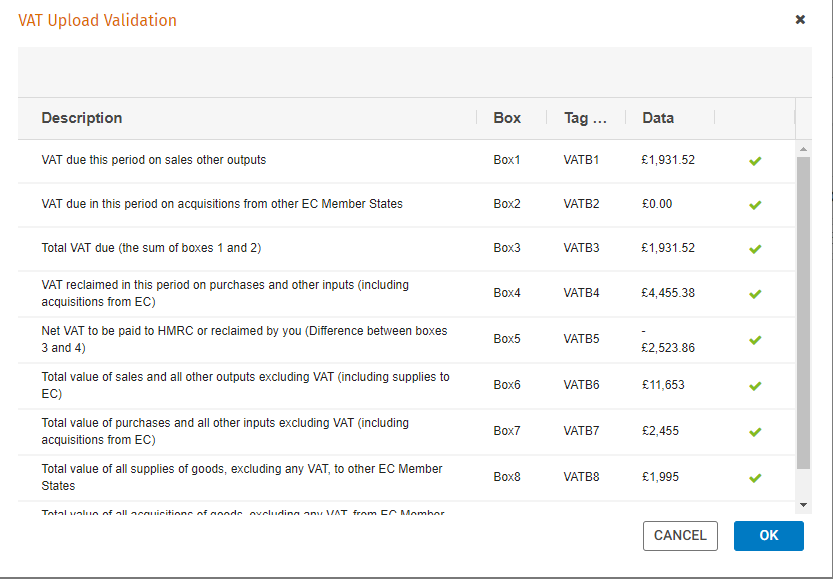
Task: Click the Tag column header
Action: pyautogui.click(x=585, y=118)
